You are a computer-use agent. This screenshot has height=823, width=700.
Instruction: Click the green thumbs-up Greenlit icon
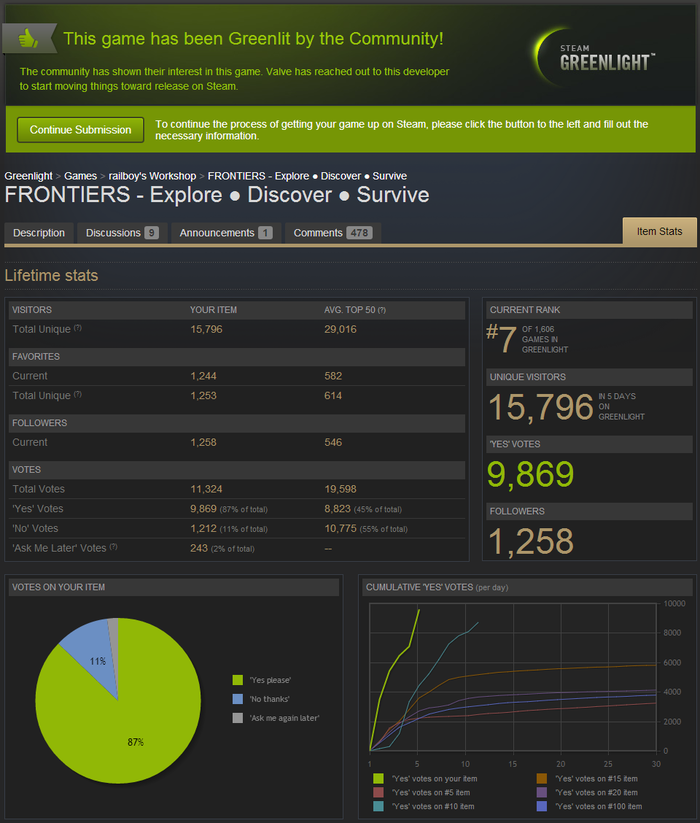29,38
